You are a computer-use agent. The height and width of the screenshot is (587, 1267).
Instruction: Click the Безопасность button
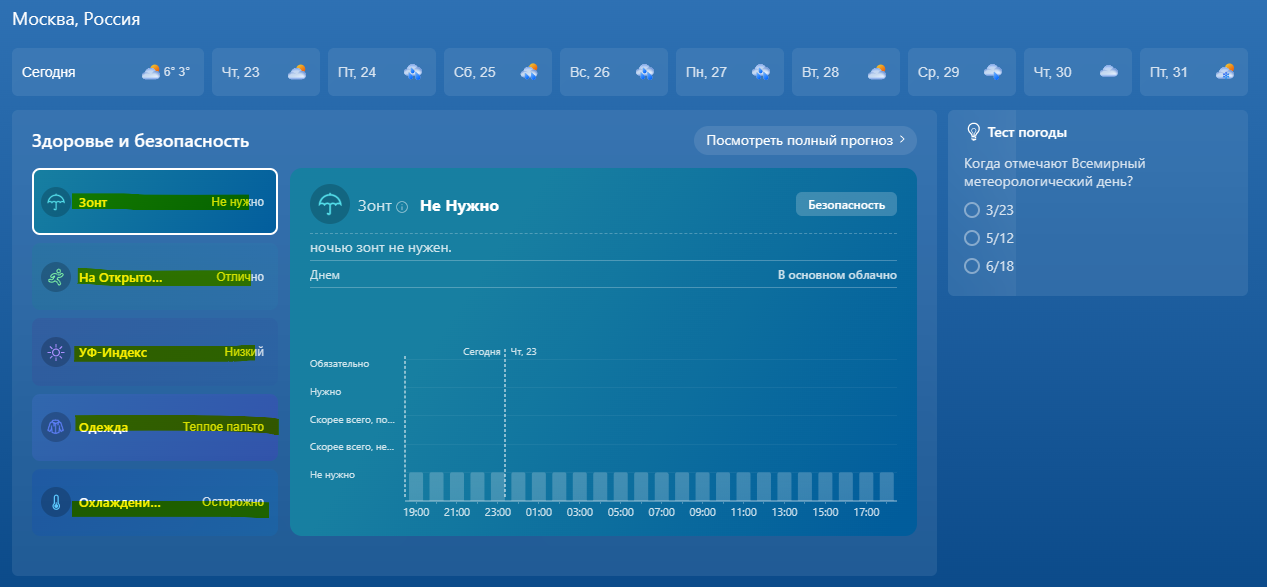pyautogui.click(x=846, y=204)
